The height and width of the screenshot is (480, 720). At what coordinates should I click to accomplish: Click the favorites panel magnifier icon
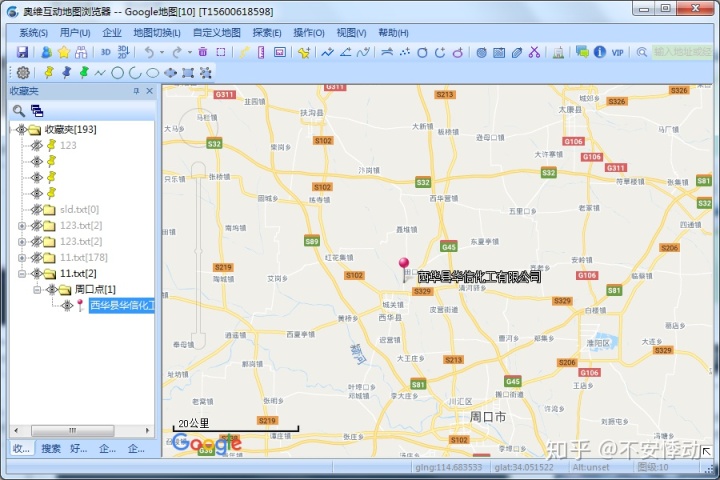pyautogui.click(x=18, y=111)
